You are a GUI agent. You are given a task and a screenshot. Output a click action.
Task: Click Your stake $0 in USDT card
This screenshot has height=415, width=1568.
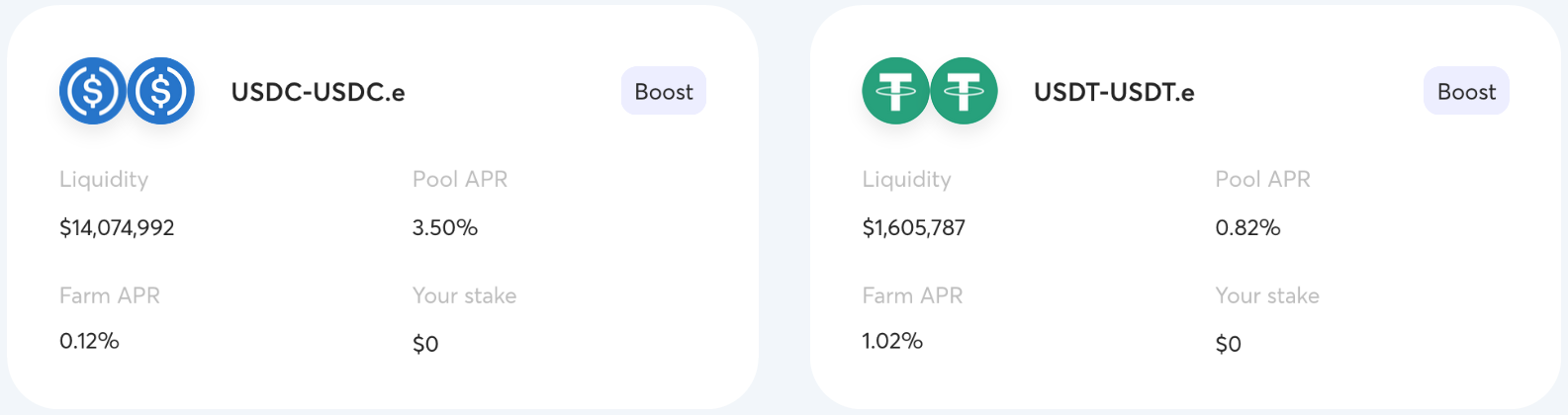1228,344
